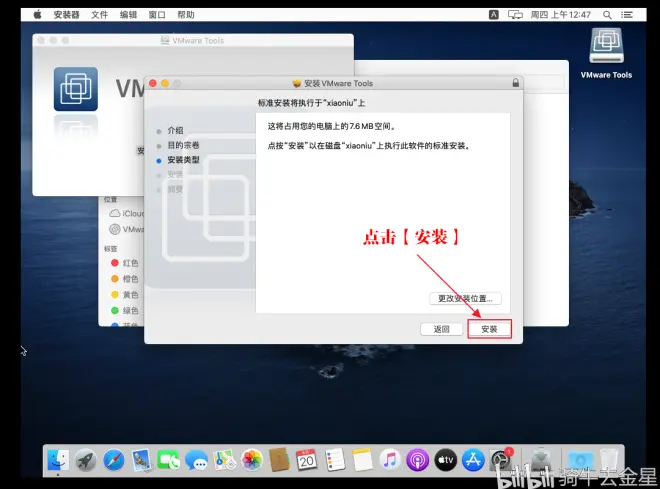Open Mail stamp icon in Dock
The width and height of the screenshot is (660, 489).
point(141,460)
